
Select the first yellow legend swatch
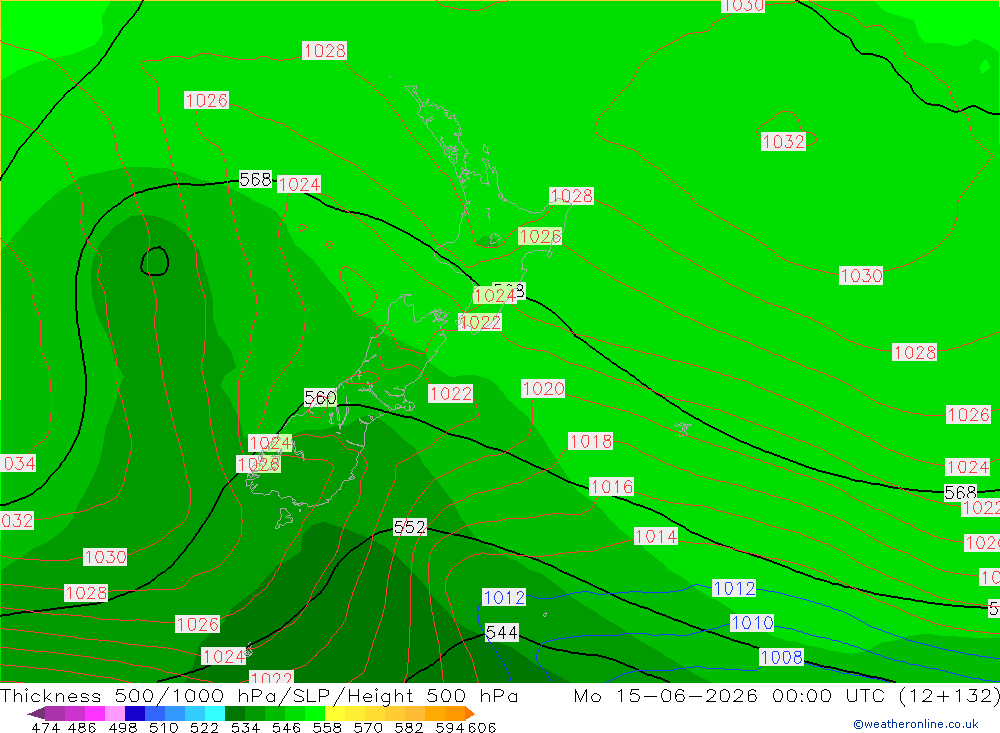(335, 713)
